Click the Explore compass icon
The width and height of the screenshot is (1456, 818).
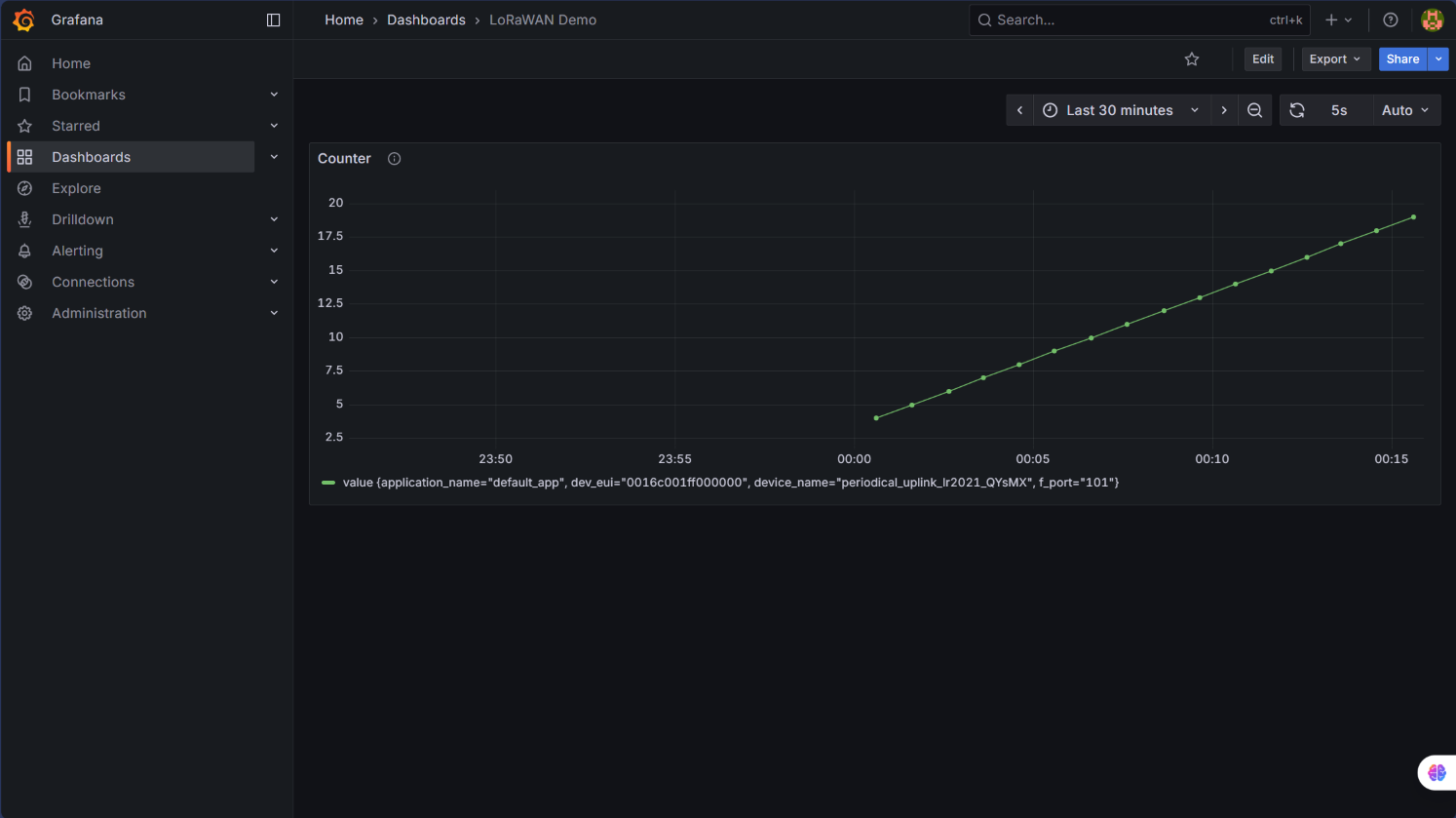tap(25, 188)
